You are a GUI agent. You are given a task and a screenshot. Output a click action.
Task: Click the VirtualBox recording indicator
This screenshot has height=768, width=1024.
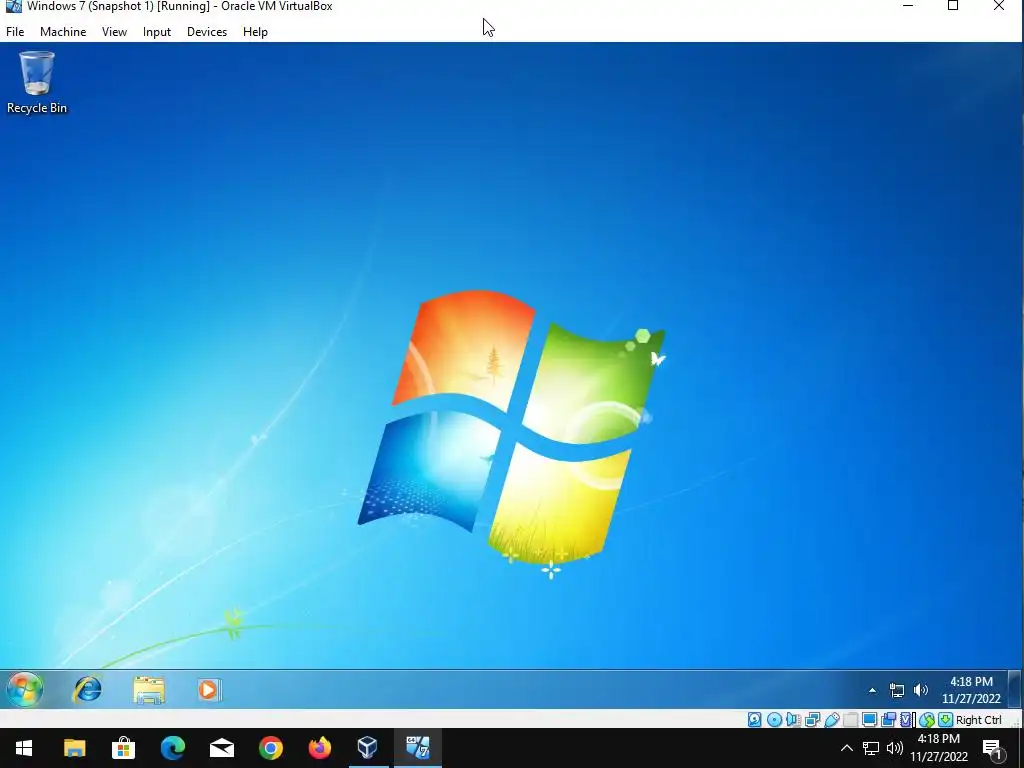(888, 720)
